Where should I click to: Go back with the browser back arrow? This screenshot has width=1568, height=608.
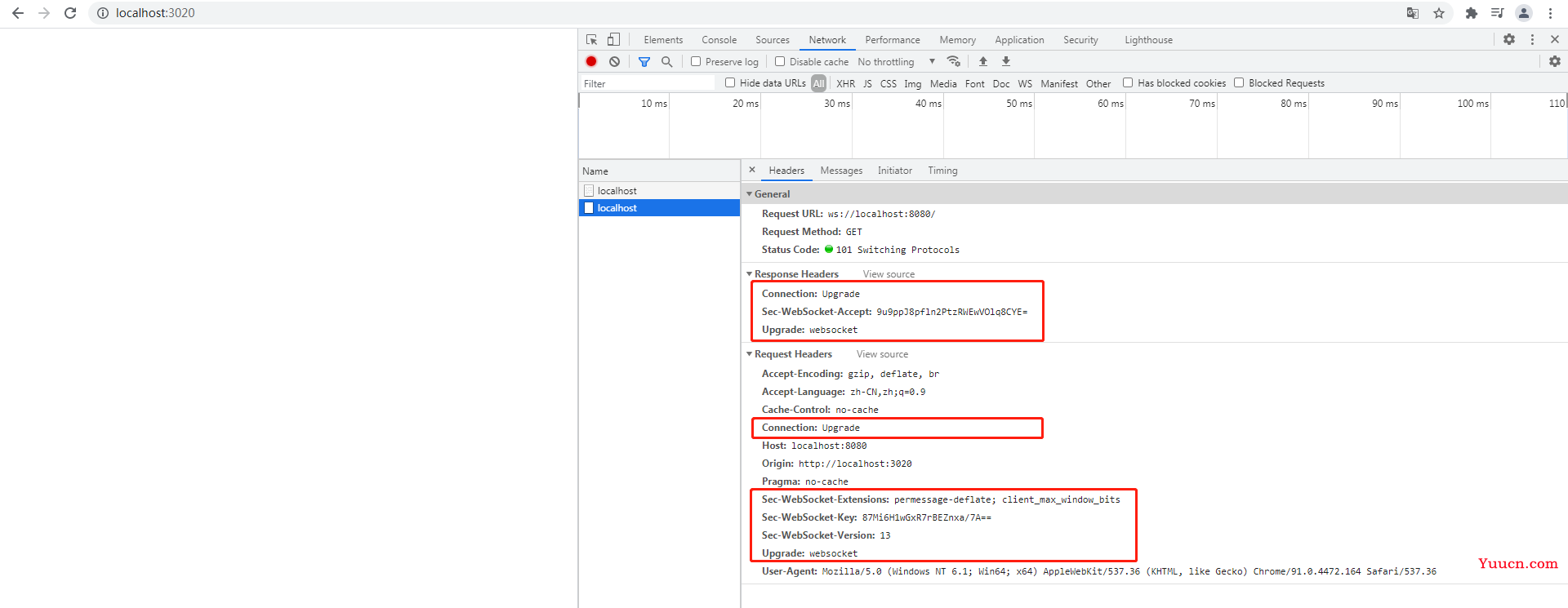18,13
